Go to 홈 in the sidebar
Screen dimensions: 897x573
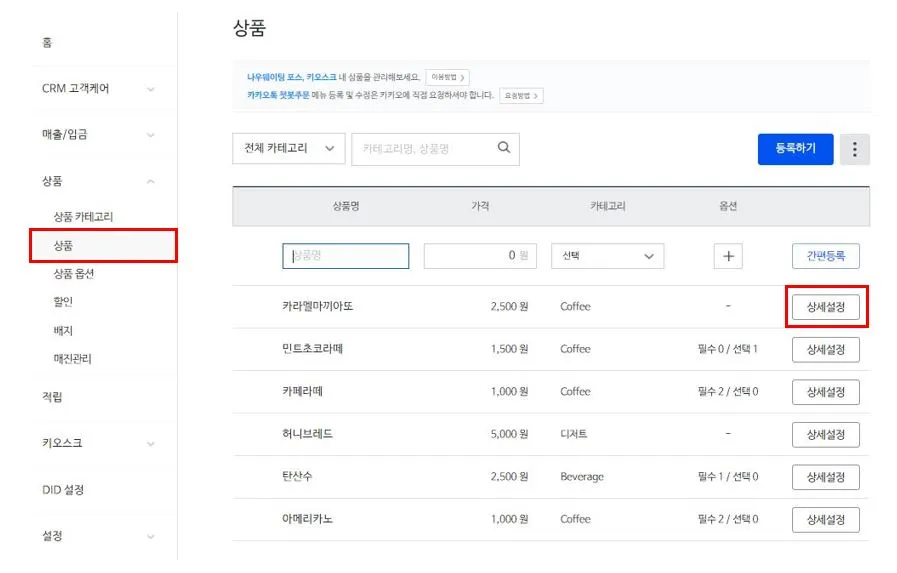47,42
